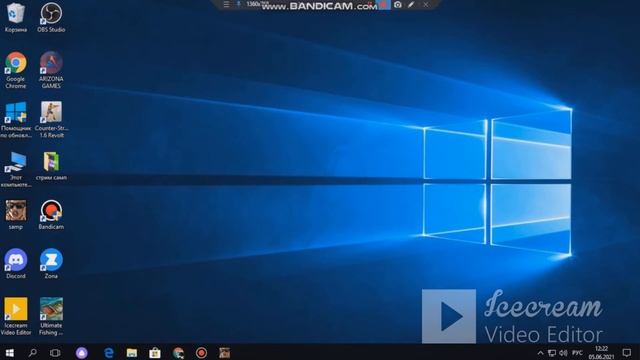Switch input language via РУС indicator
The height and width of the screenshot is (360, 640).
[577, 353]
